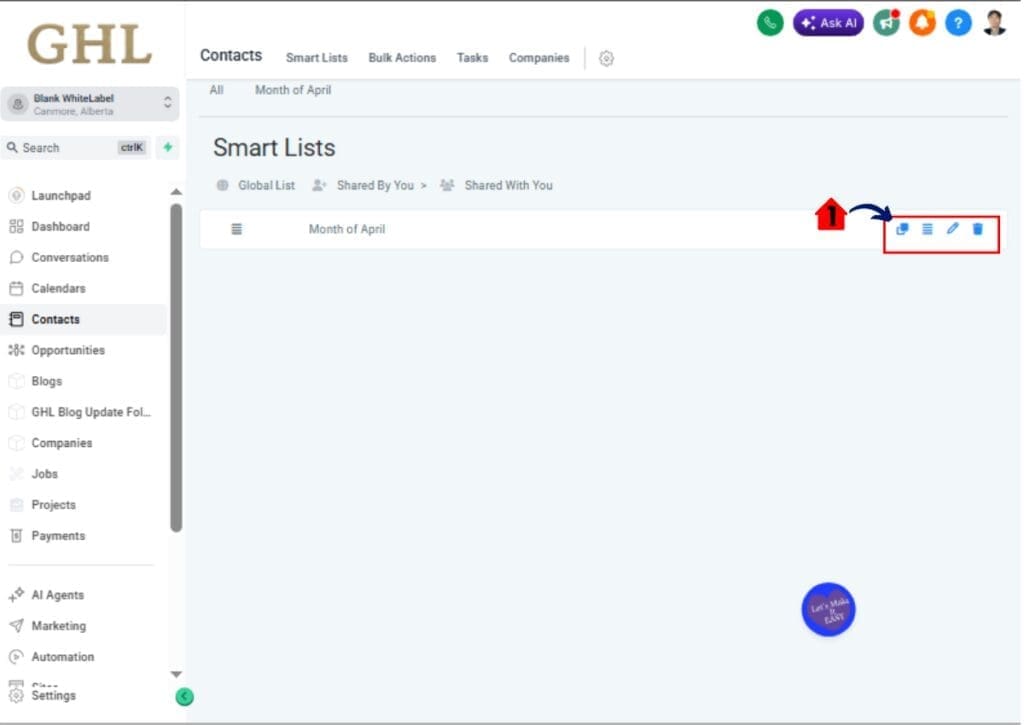
Task: Duplicate the Month of April smart list
Action: [x=902, y=229]
